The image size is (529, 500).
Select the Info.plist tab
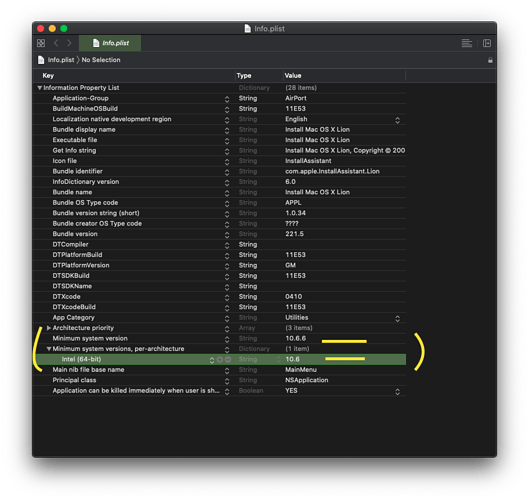[110, 43]
